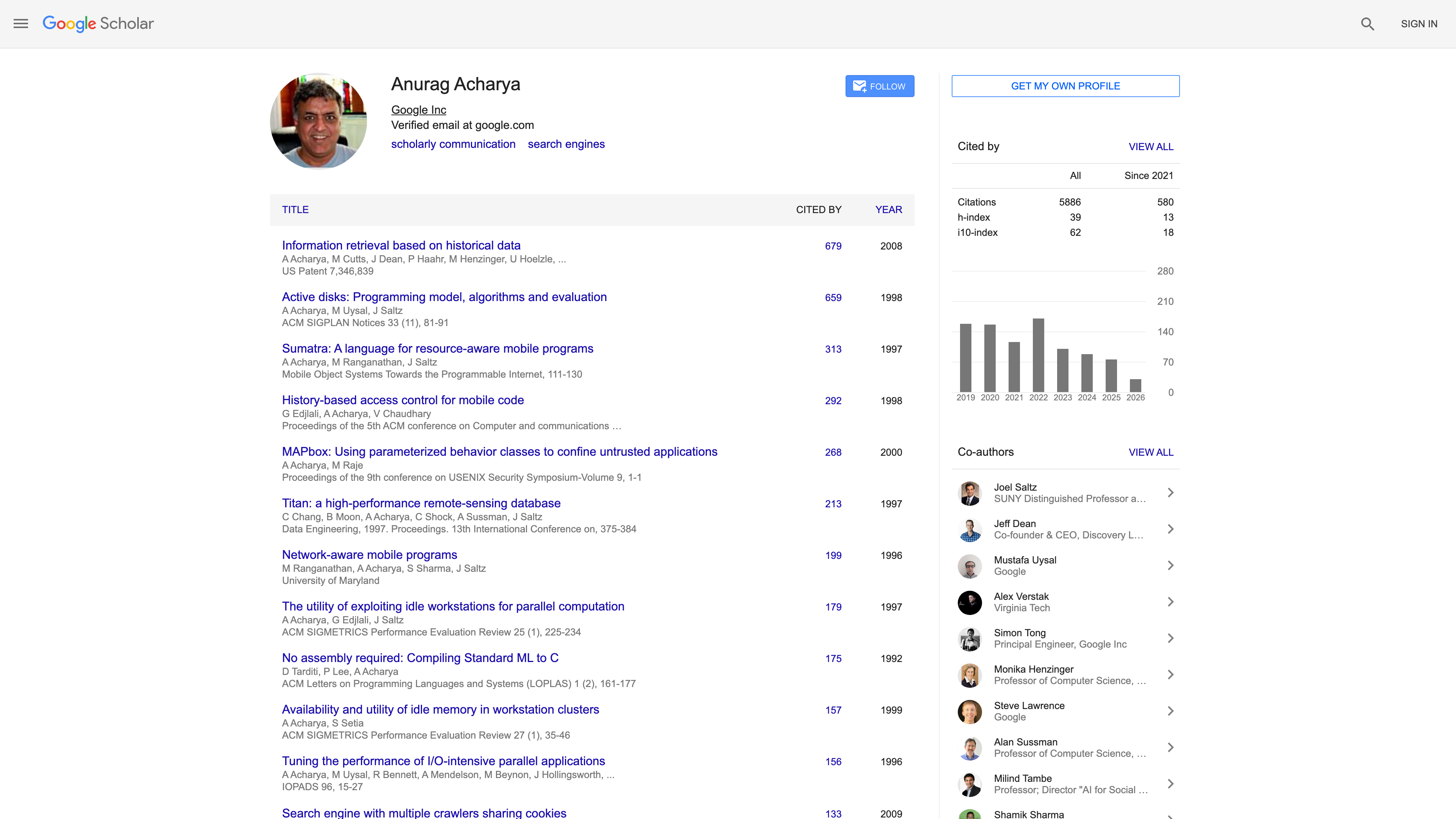Viewport: 1456px width, 819px height.
Task: Open Network-aware mobile programs paper
Action: pos(370,554)
